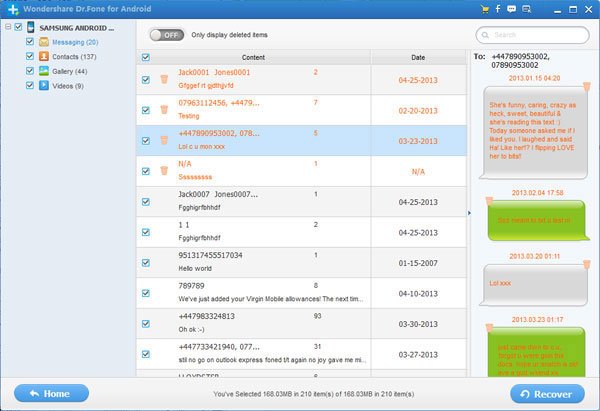Sort messages by the Date column header

point(417,57)
